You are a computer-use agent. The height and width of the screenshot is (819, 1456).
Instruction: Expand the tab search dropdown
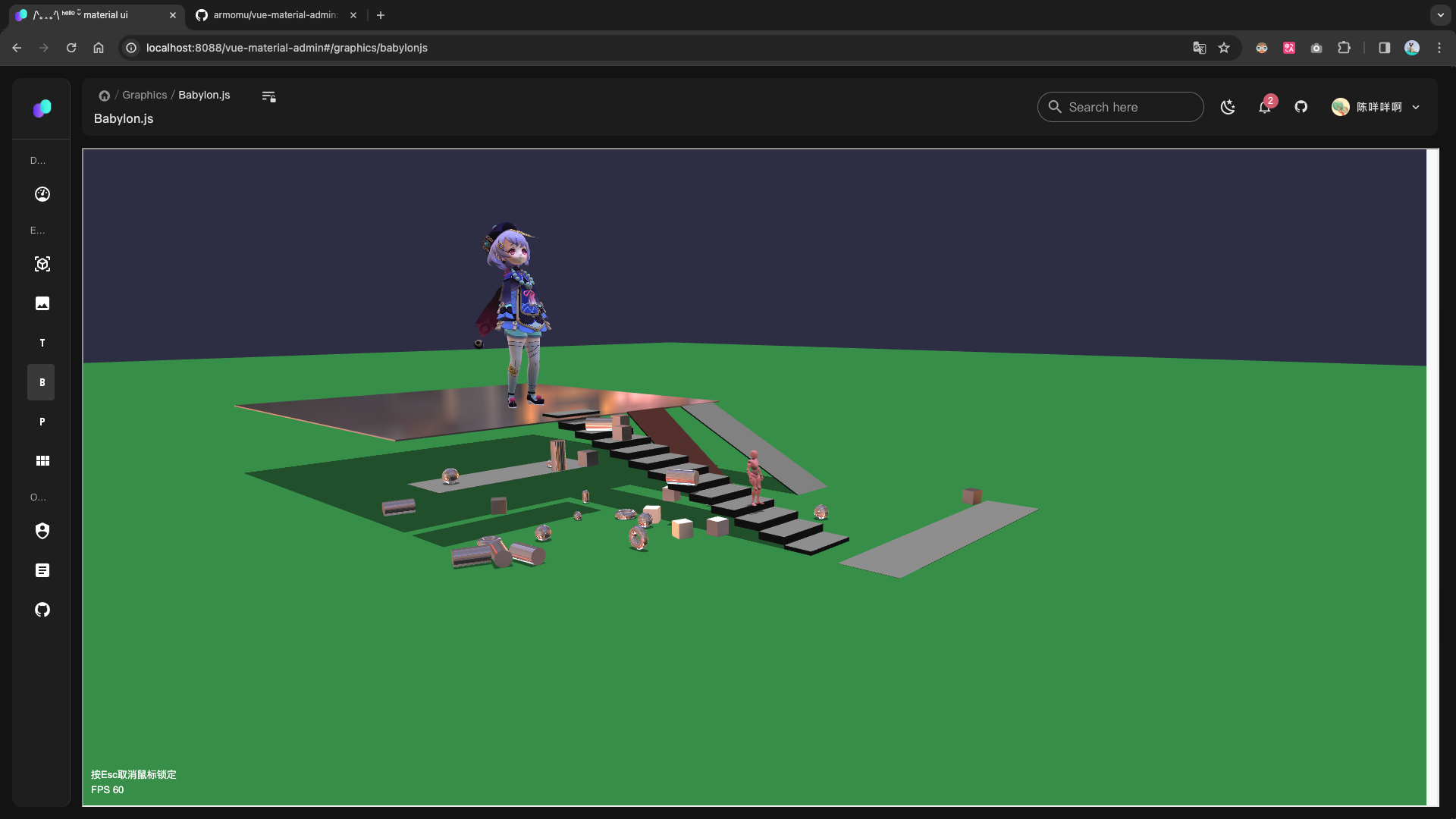(1441, 15)
